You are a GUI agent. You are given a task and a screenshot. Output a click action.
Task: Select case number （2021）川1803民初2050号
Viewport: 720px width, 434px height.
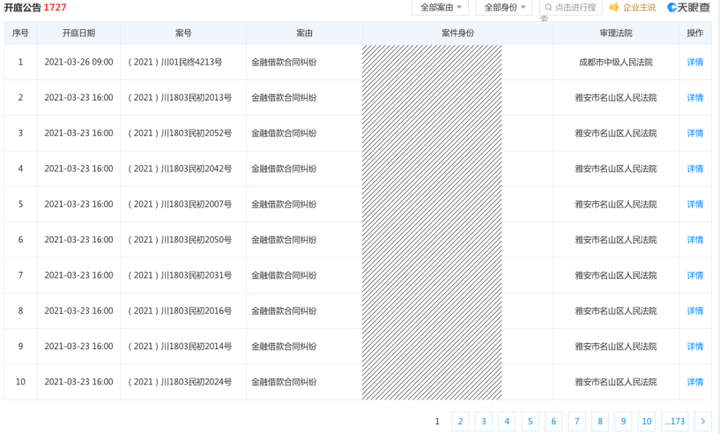[x=180, y=240]
